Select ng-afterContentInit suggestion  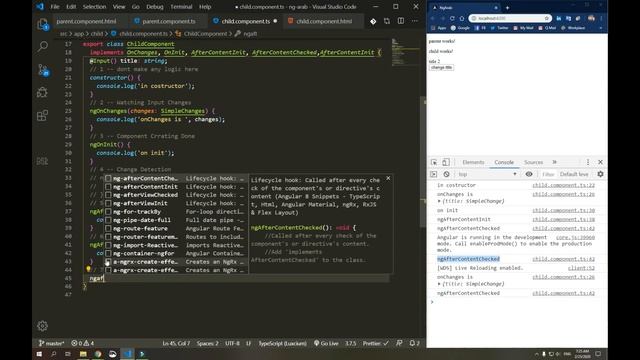[x=176, y=187]
